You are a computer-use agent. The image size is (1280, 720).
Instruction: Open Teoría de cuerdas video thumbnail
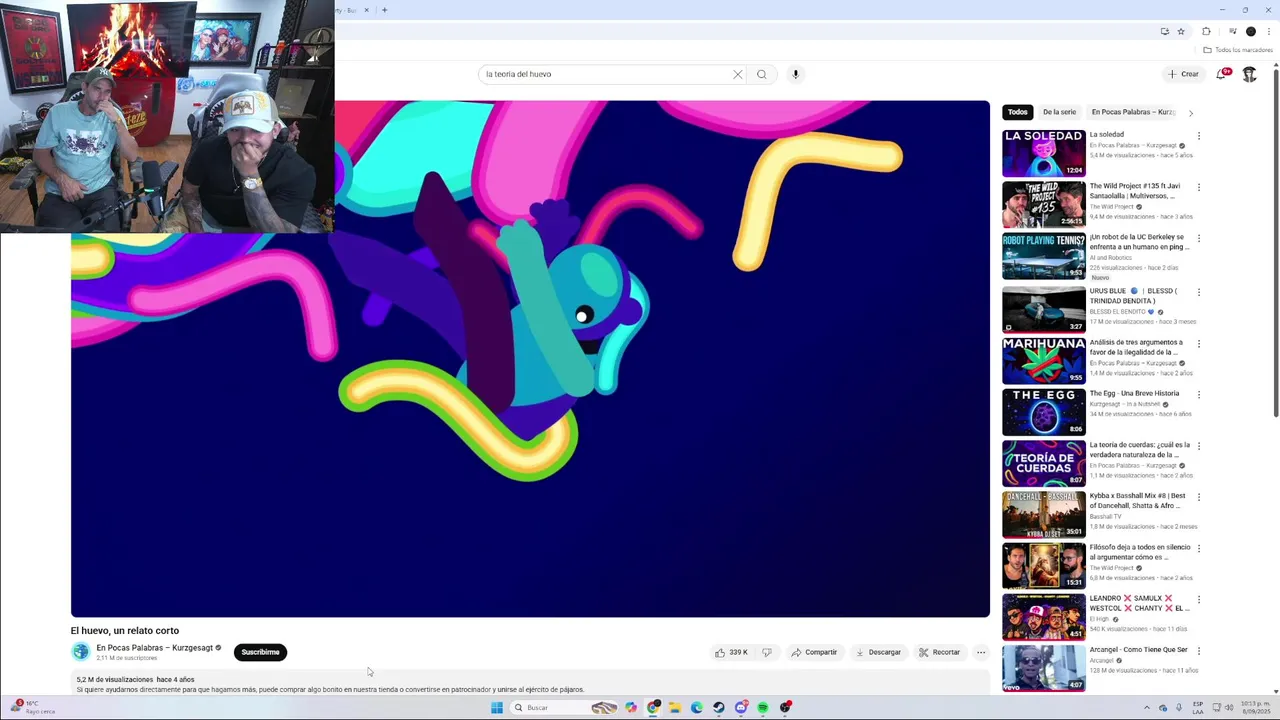click(1043, 462)
